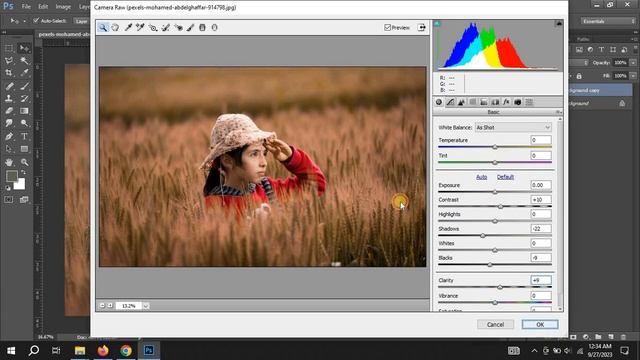Screen dimensions: 640x360
Task: Open the Image menu in Photoshop
Action: coord(63,7)
